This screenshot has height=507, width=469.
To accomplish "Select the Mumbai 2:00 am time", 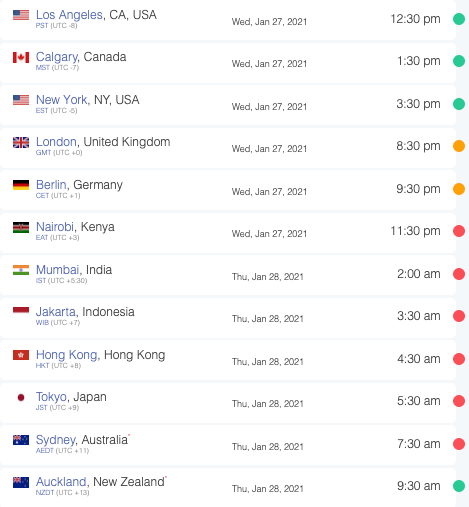I will point(419,274).
